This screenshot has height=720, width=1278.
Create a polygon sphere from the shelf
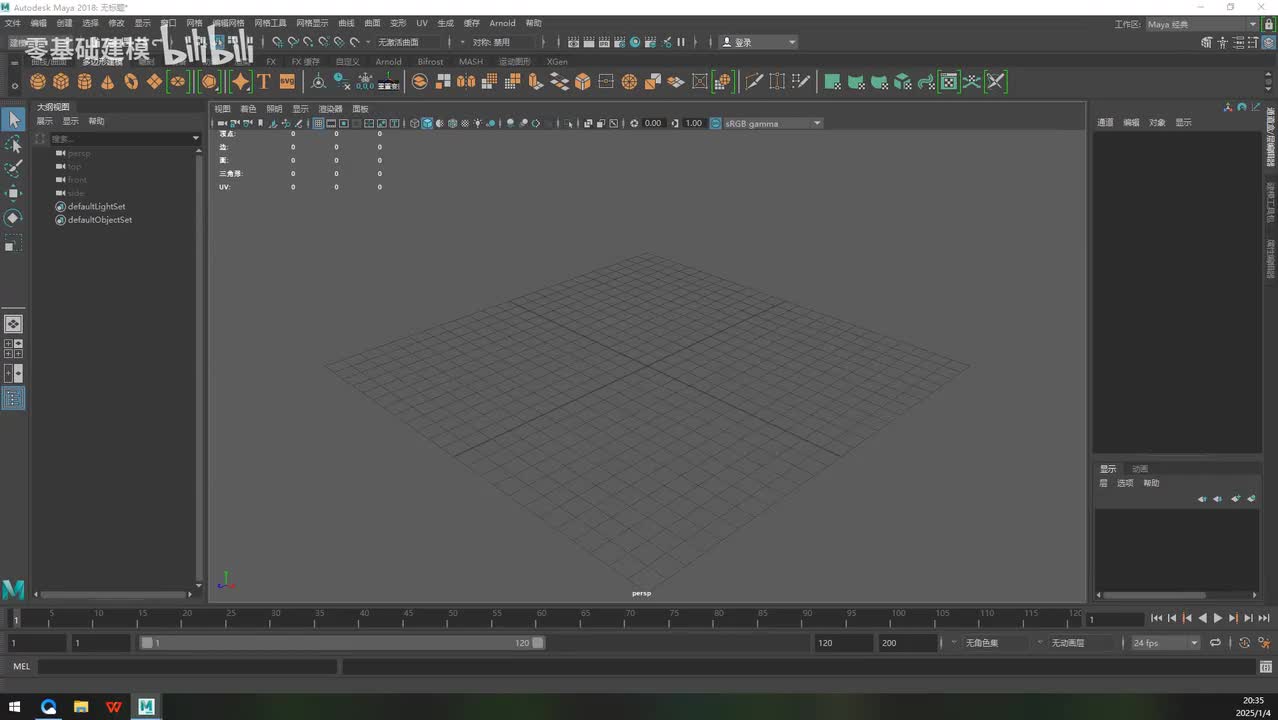38,82
